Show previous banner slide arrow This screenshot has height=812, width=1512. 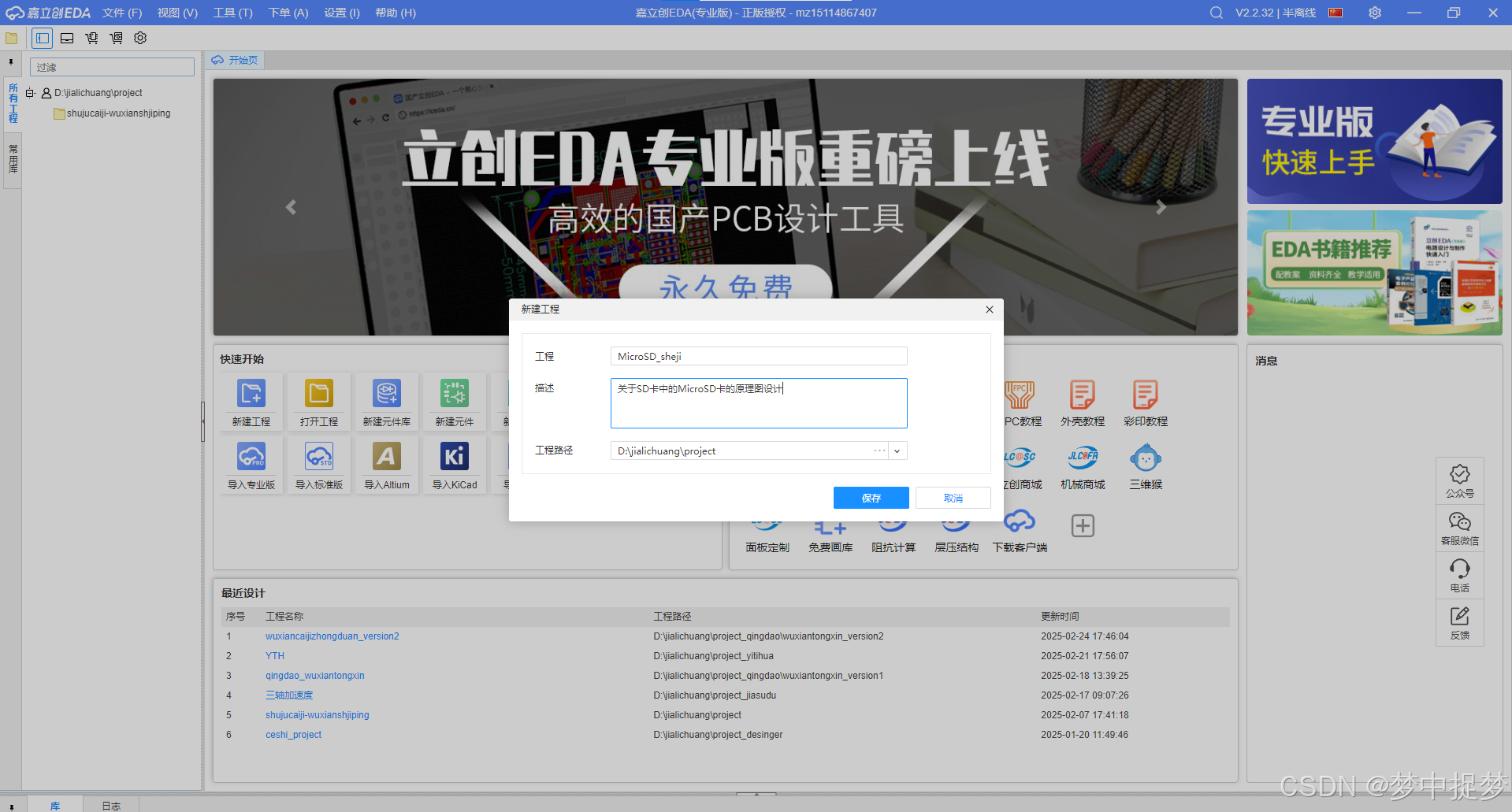click(291, 207)
